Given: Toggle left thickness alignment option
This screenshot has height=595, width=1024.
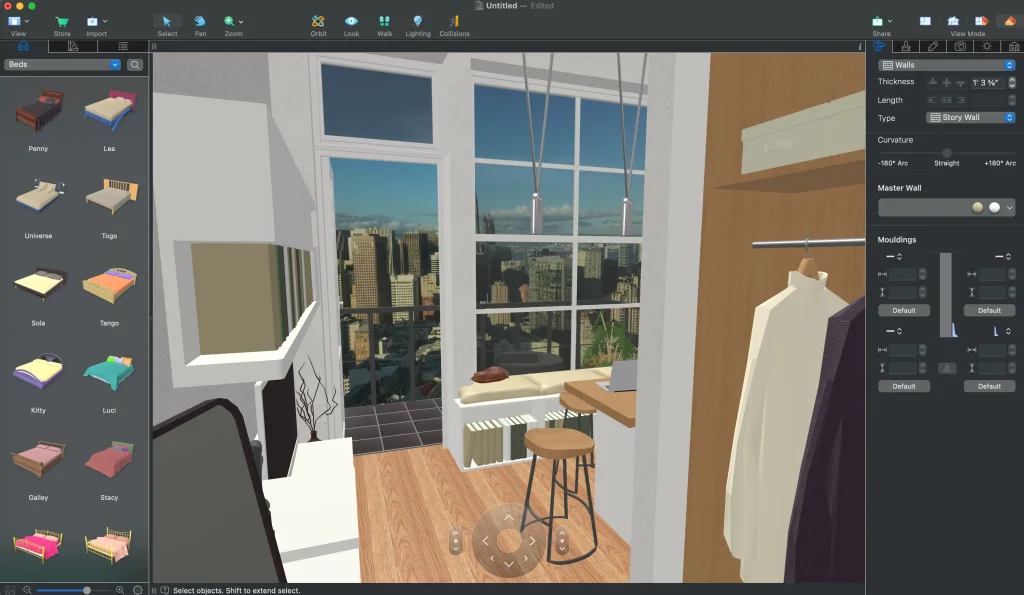Looking at the screenshot, I should tap(933, 82).
